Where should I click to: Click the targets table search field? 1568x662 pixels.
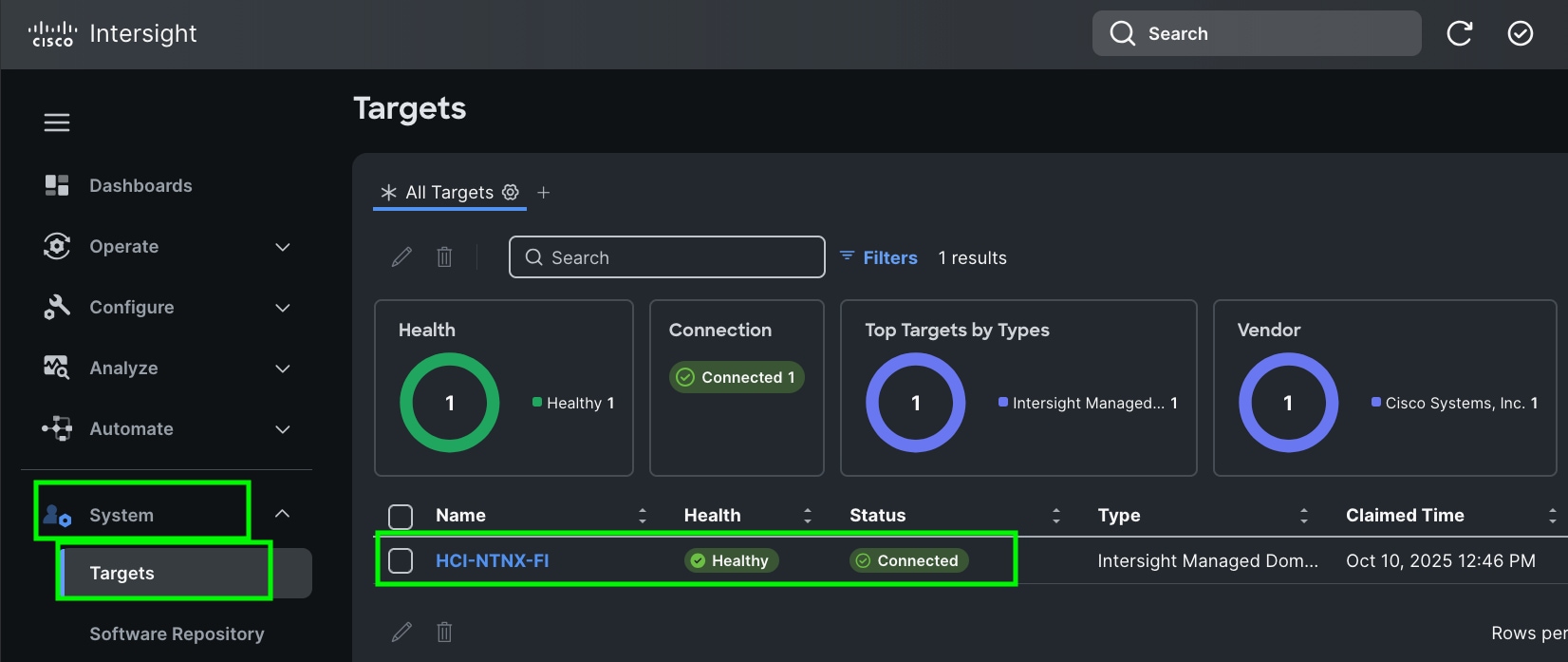(667, 257)
